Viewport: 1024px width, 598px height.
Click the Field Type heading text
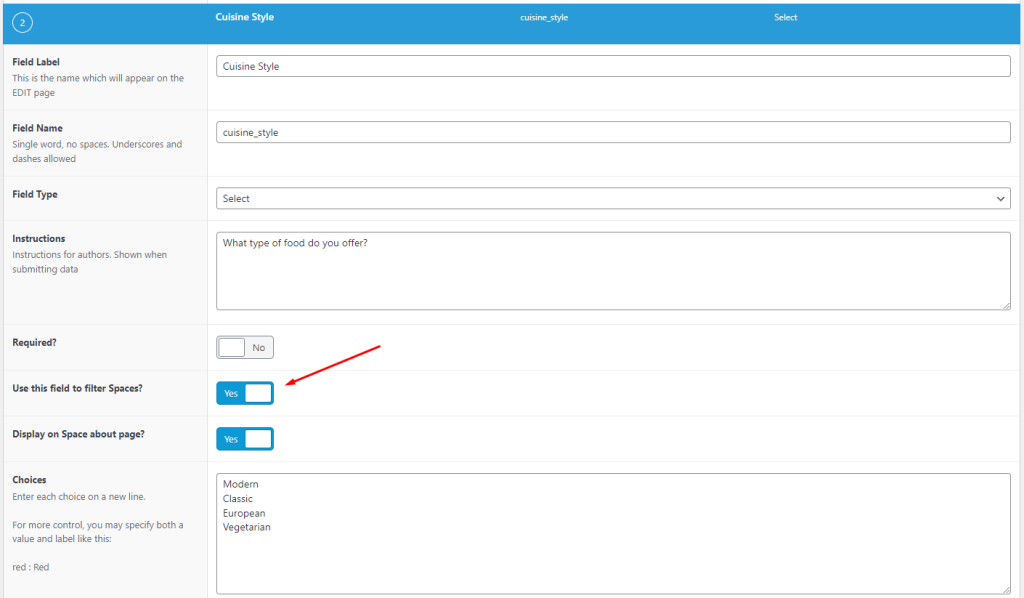(x=35, y=195)
